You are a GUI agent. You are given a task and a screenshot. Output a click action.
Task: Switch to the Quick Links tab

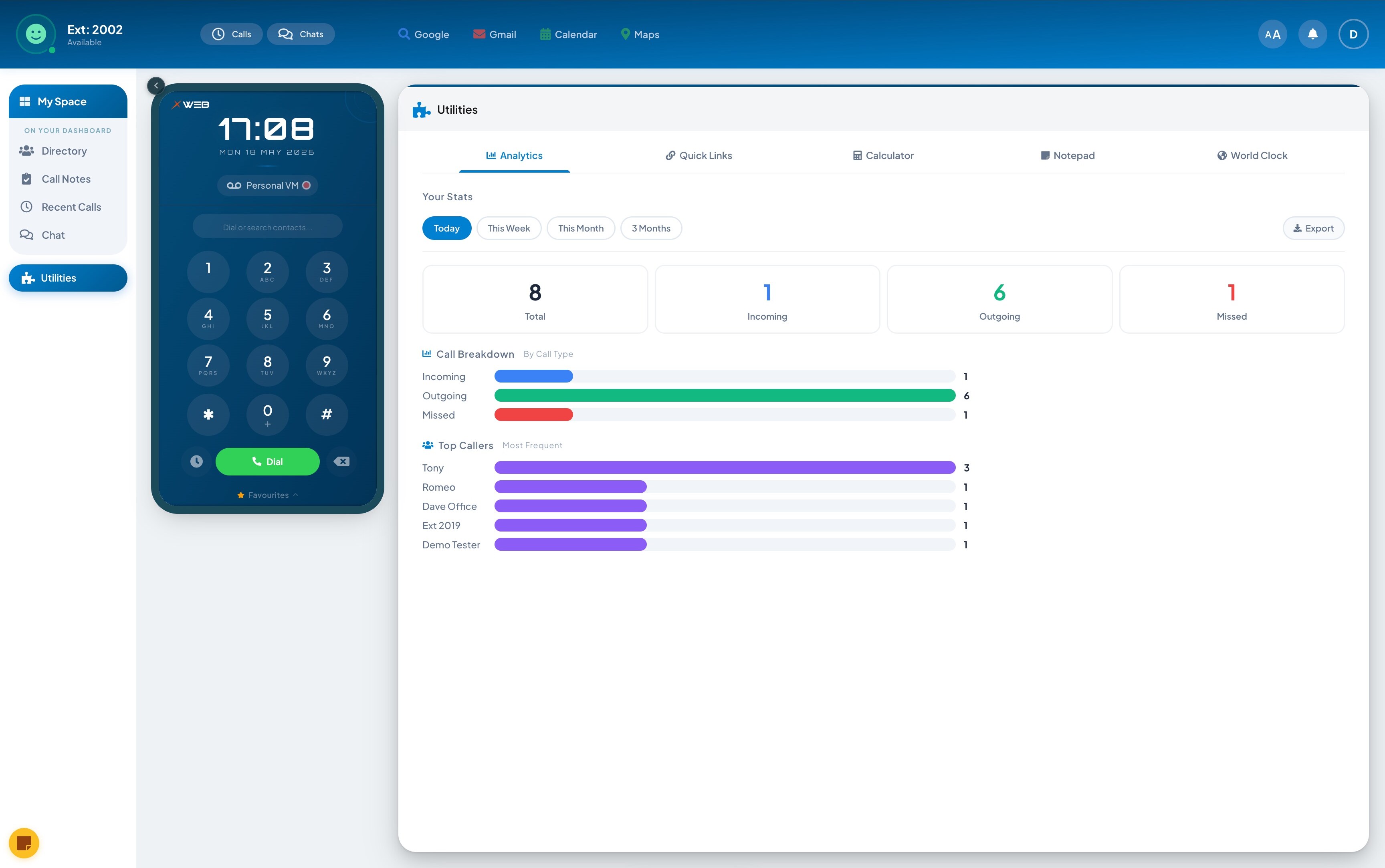pyautogui.click(x=699, y=155)
